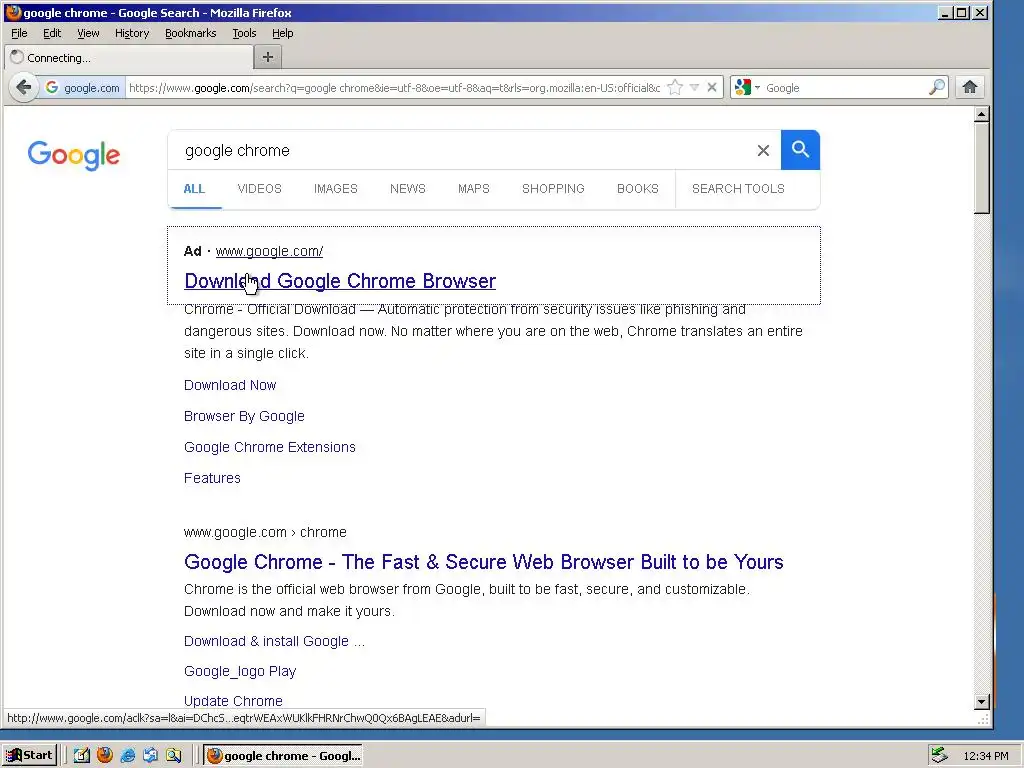Click the network system tray icon
The width and height of the screenshot is (1024, 768).
(939, 755)
